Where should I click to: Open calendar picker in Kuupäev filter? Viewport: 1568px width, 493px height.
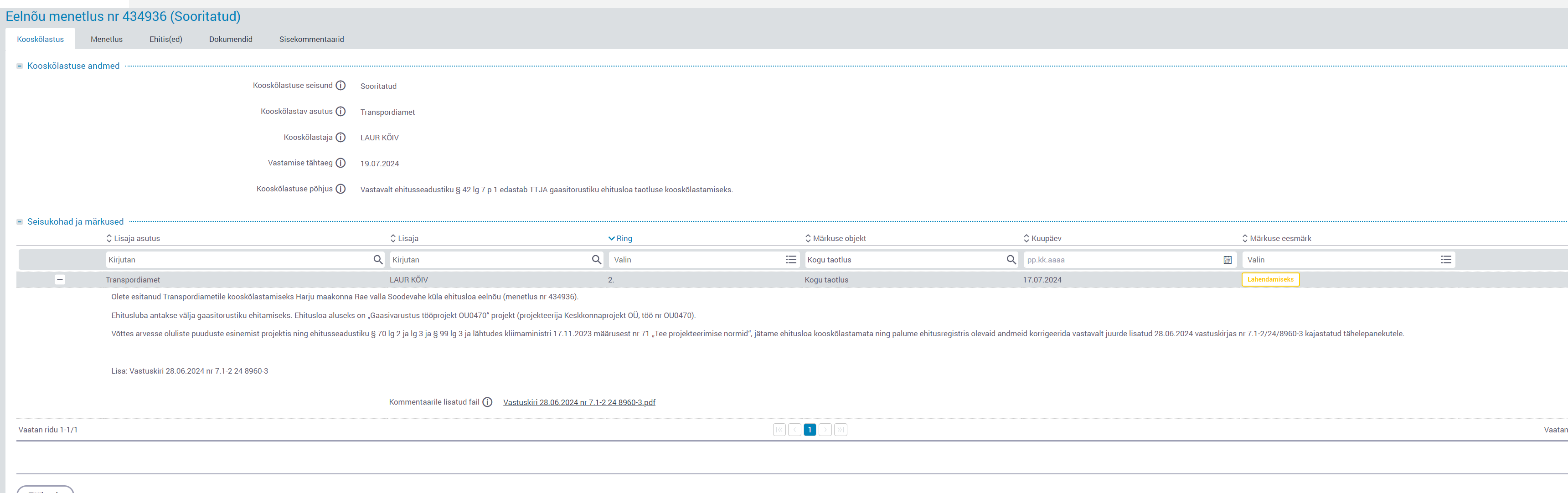tap(1227, 260)
